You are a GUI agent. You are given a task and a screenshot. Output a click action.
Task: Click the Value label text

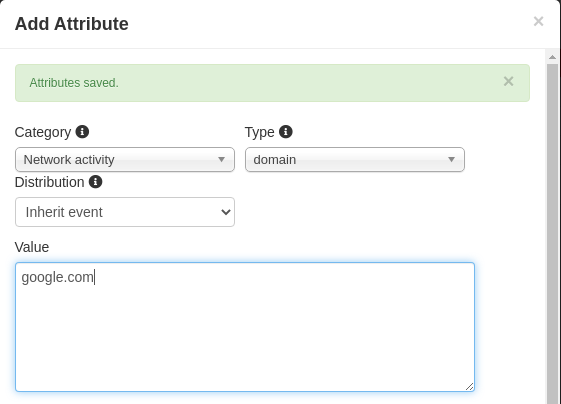tap(32, 247)
